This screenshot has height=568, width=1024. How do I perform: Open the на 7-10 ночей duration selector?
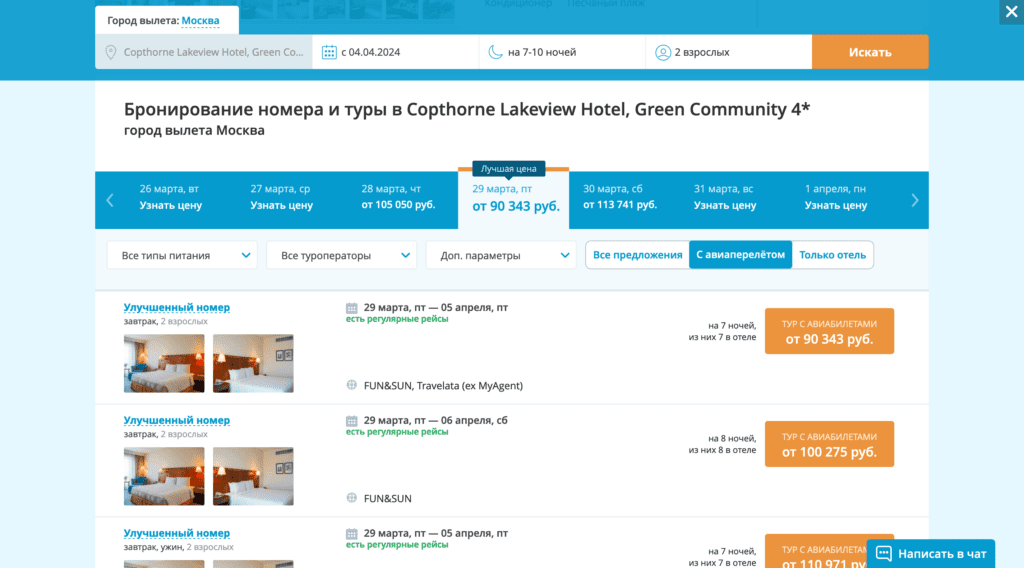(x=562, y=52)
